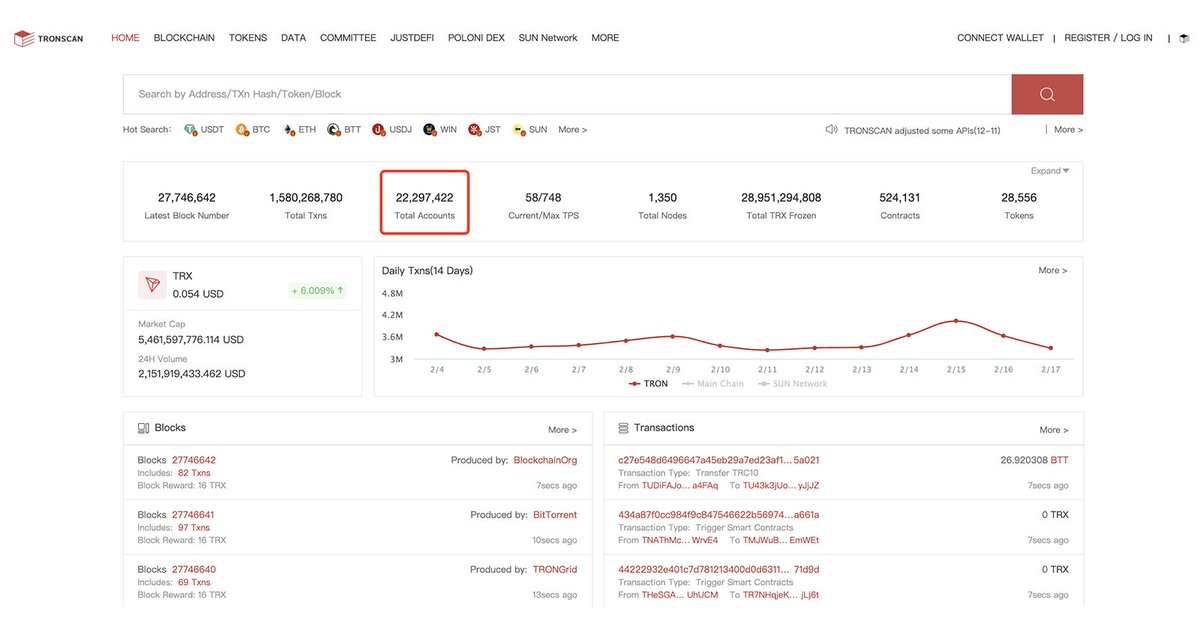Click the USDT token icon in Hot Search

(x=190, y=130)
